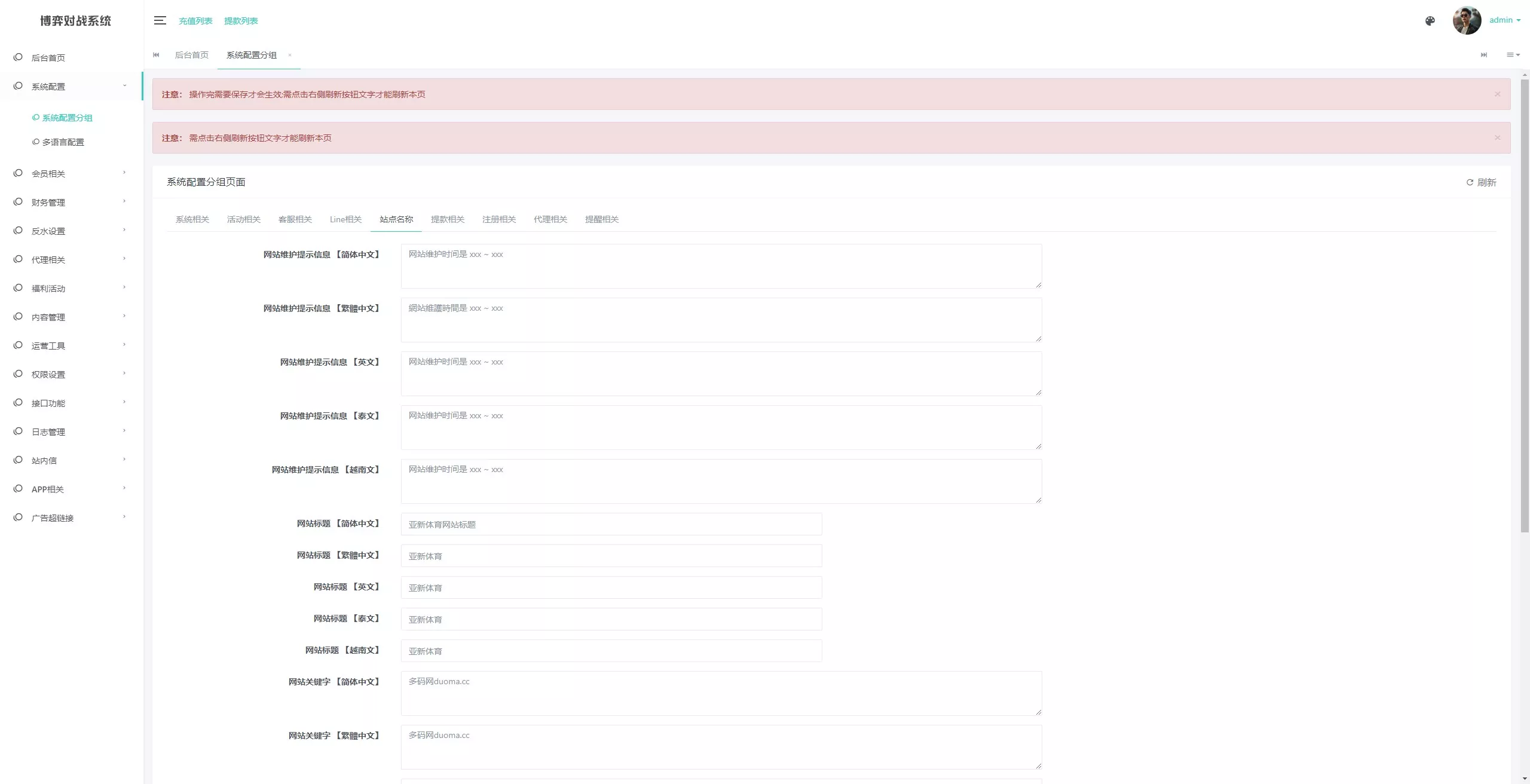Click the 刷新 refresh icon button

1481,182
